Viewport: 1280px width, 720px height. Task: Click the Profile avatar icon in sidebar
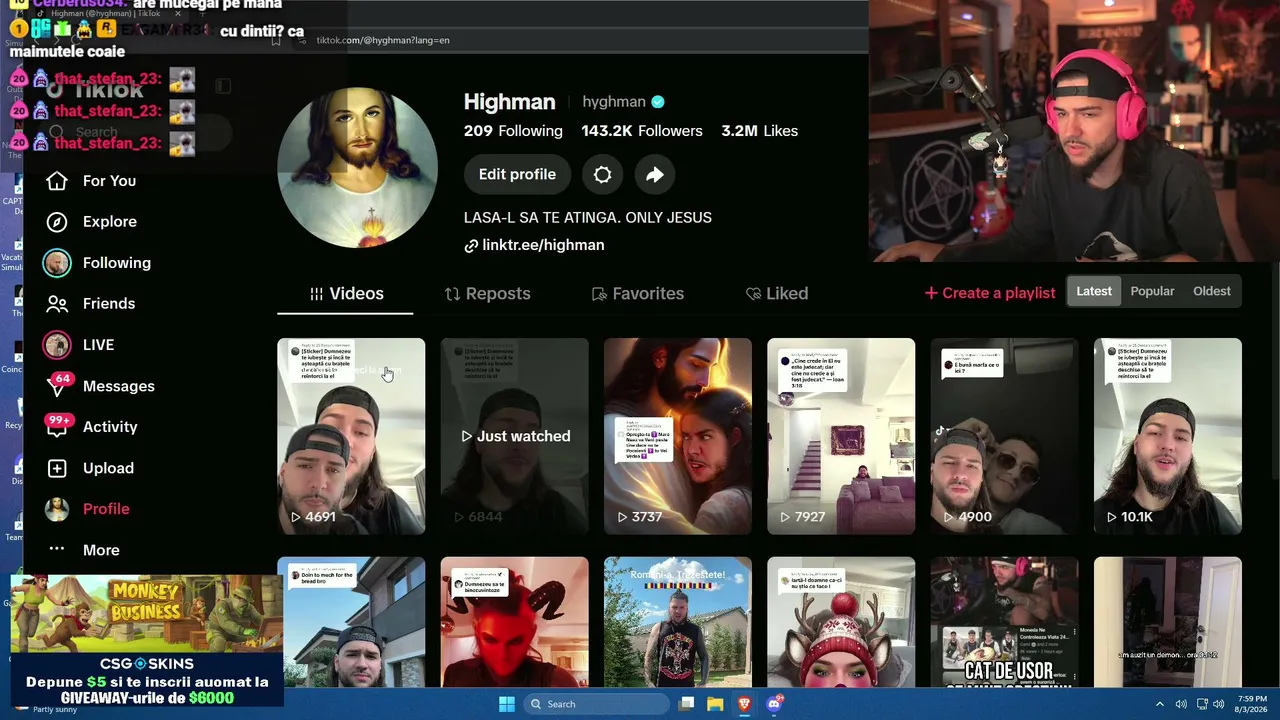57,509
